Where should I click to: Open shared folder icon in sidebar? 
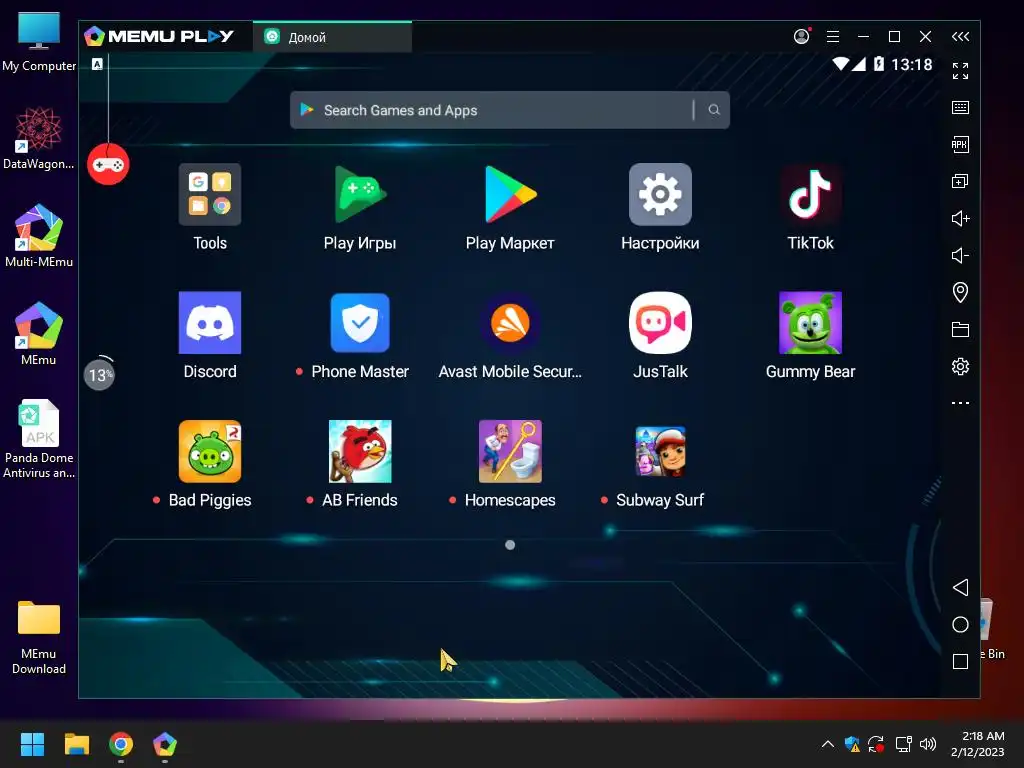pos(960,329)
